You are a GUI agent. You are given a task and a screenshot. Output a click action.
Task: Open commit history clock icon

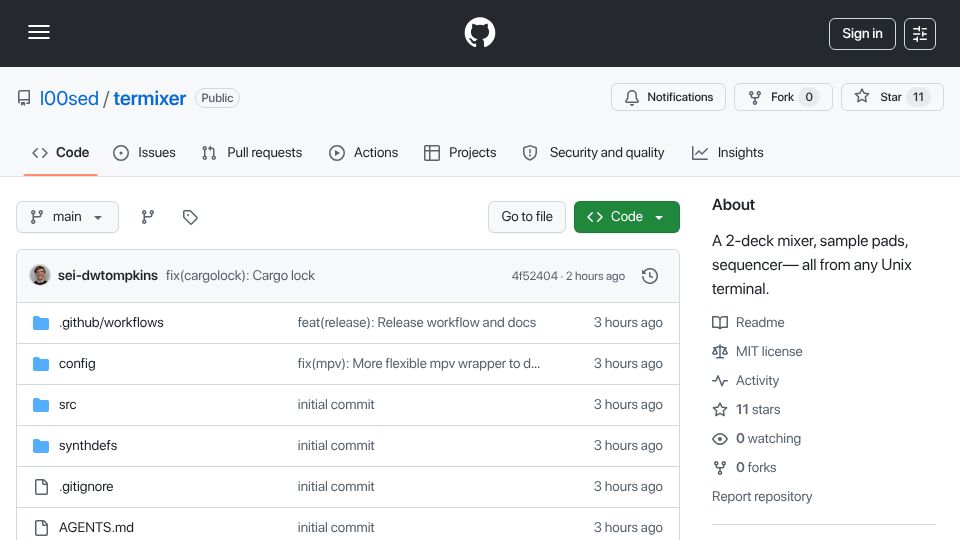coord(650,276)
